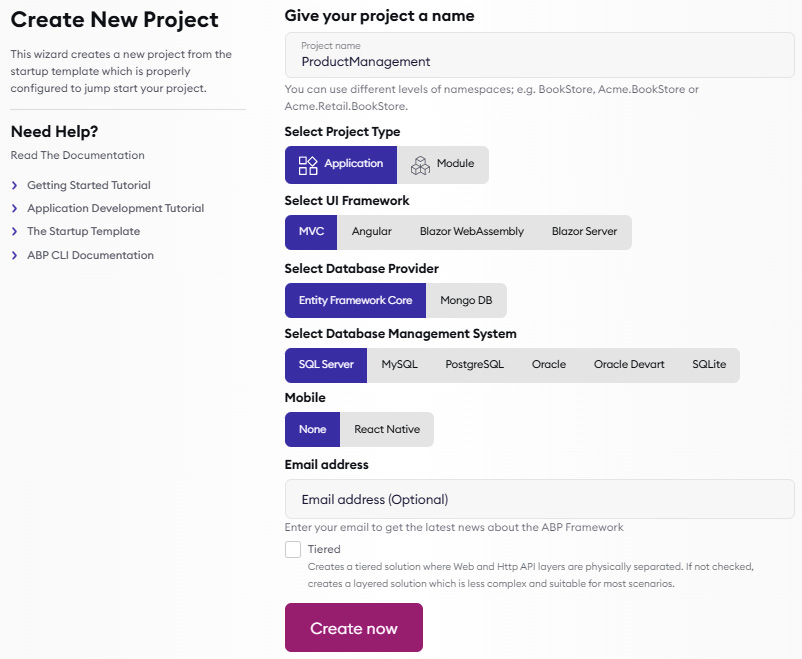Select Blazor Server UI framework
The width and height of the screenshot is (802, 659).
(584, 232)
